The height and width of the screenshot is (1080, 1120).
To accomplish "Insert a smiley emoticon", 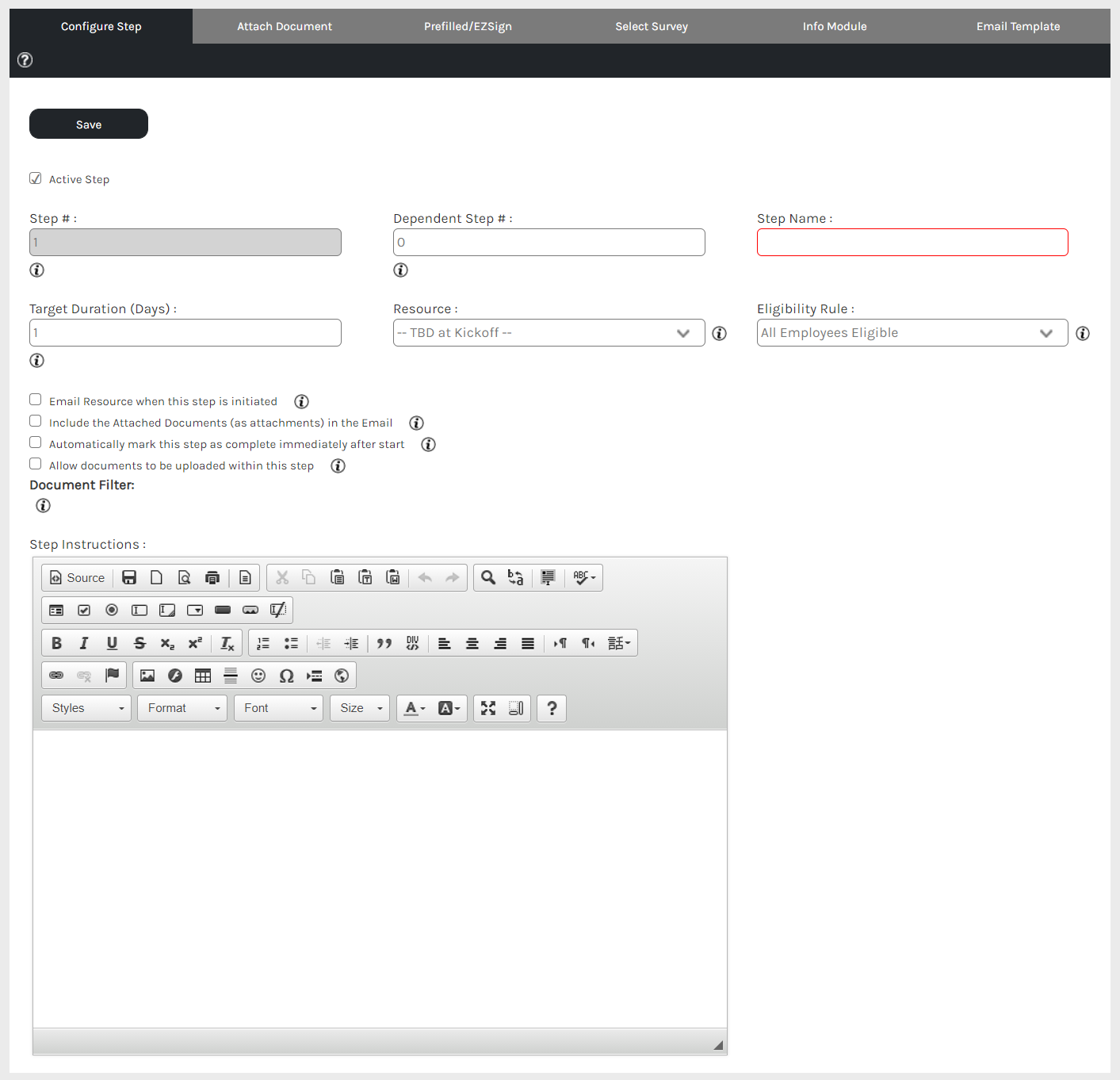I will (x=258, y=676).
